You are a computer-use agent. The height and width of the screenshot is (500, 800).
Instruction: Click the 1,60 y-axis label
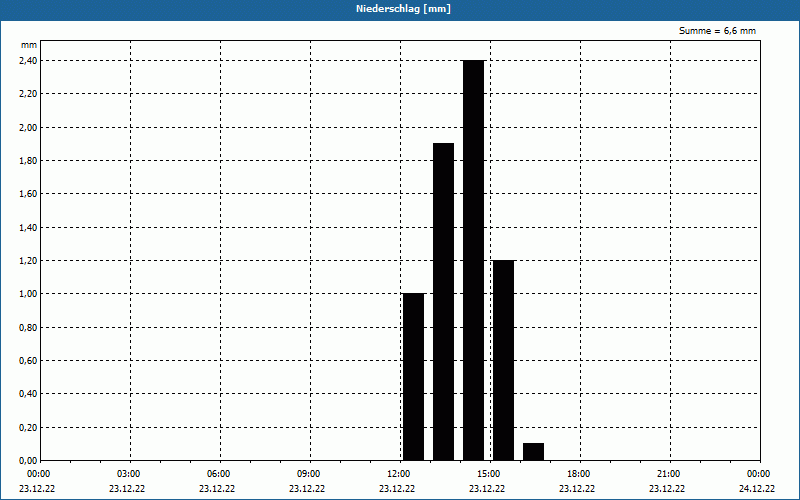(28, 194)
